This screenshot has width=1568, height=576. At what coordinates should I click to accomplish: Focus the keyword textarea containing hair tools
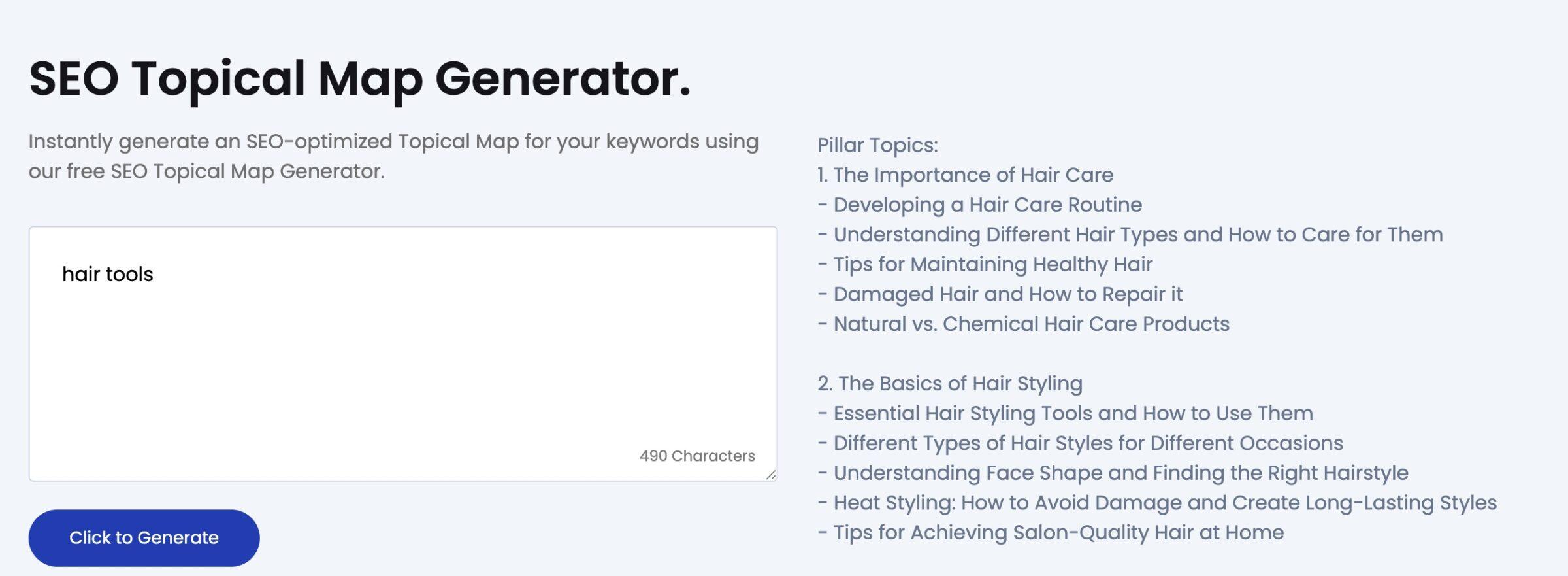click(x=403, y=354)
